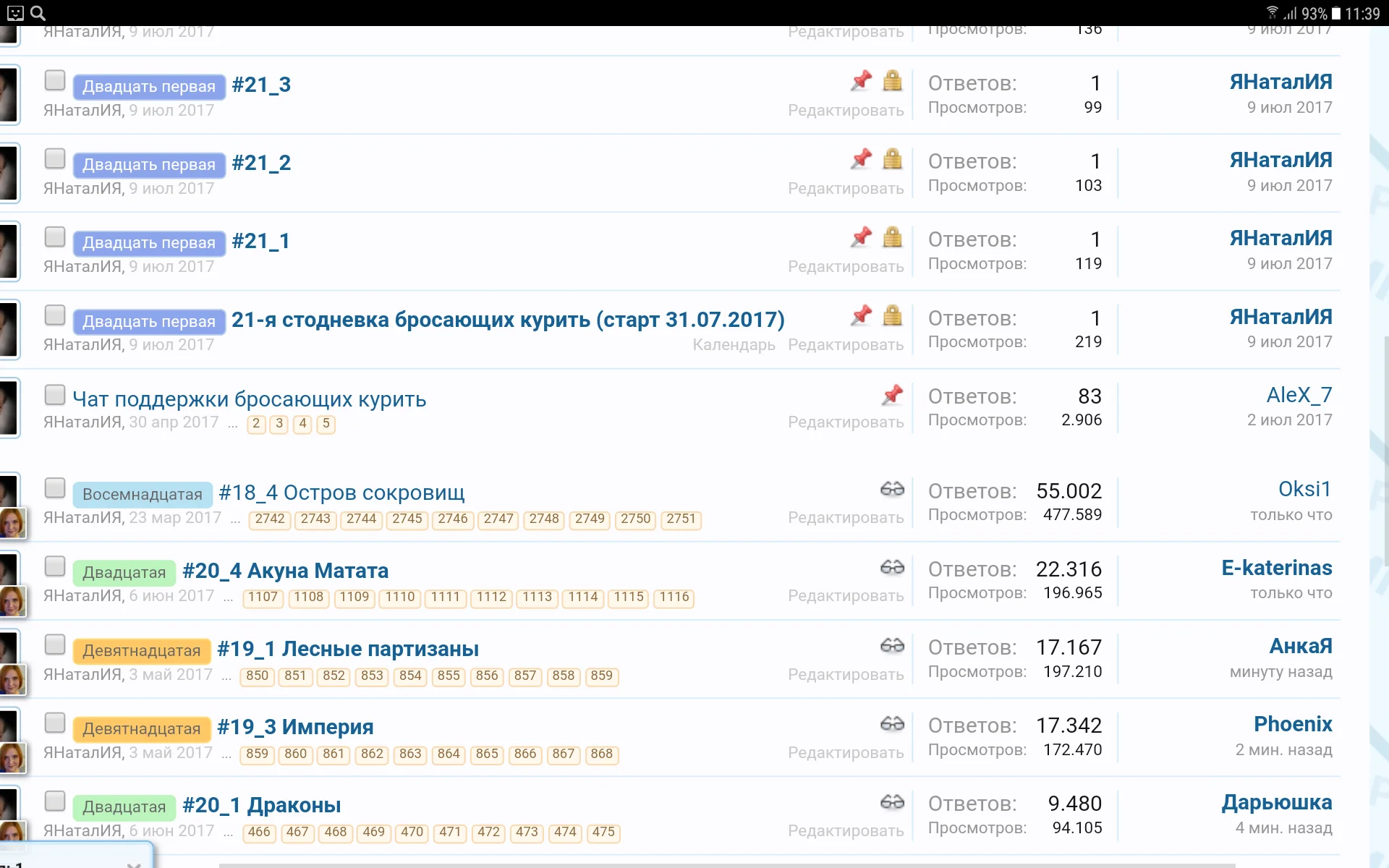Screen dimensions: 1389x868
Task: Click the Восемнадцатая prefix label
Action: click(143, 495)
